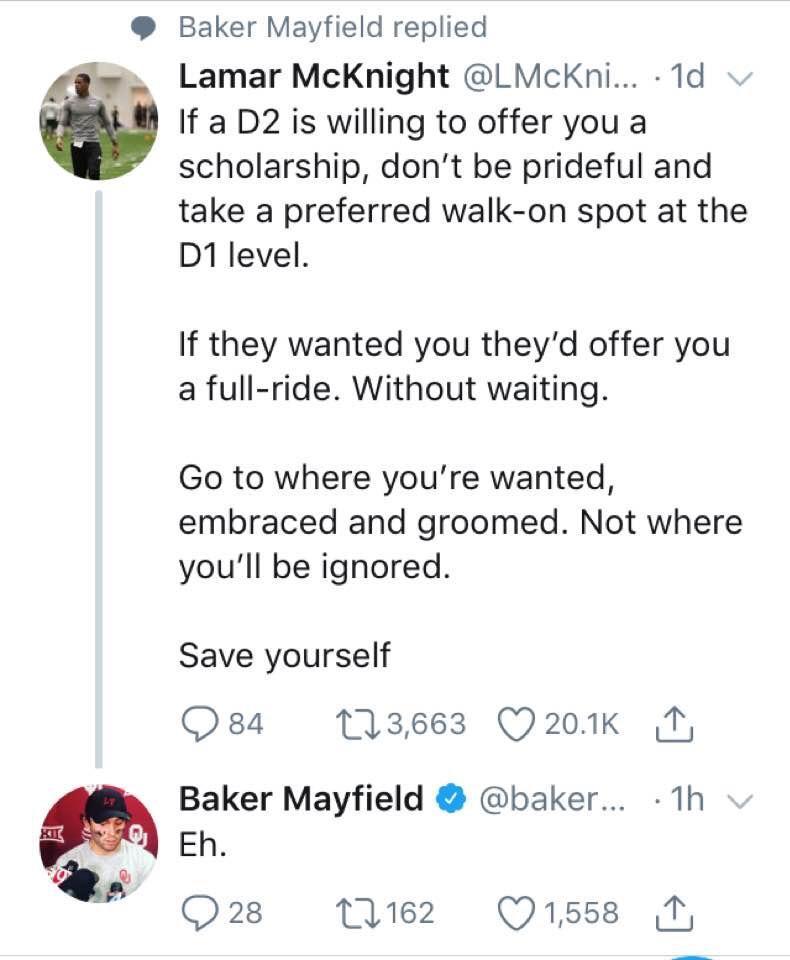The image size is (790, 960).
Task: Open options chevron on Lamar McKnight's tweet
Action: pyautogui.click(x=740, y=78)
